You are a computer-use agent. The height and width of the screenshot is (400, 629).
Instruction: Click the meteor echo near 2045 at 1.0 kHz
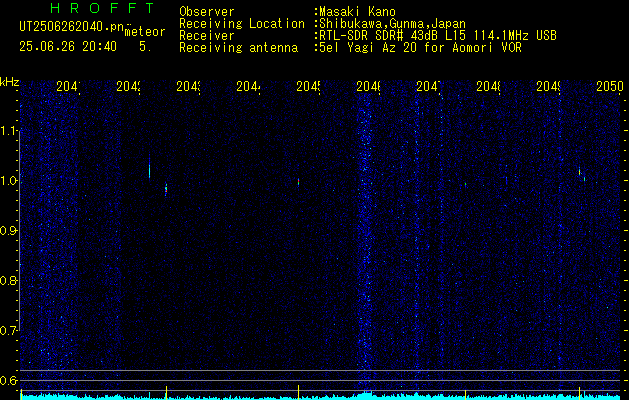[298, 182]
